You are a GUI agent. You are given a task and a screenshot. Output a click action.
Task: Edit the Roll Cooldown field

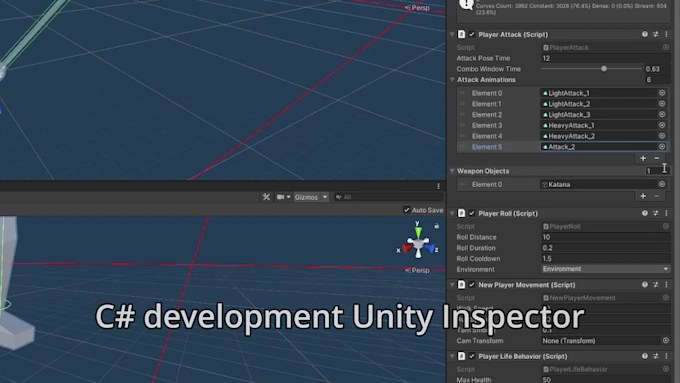point(605,259)
